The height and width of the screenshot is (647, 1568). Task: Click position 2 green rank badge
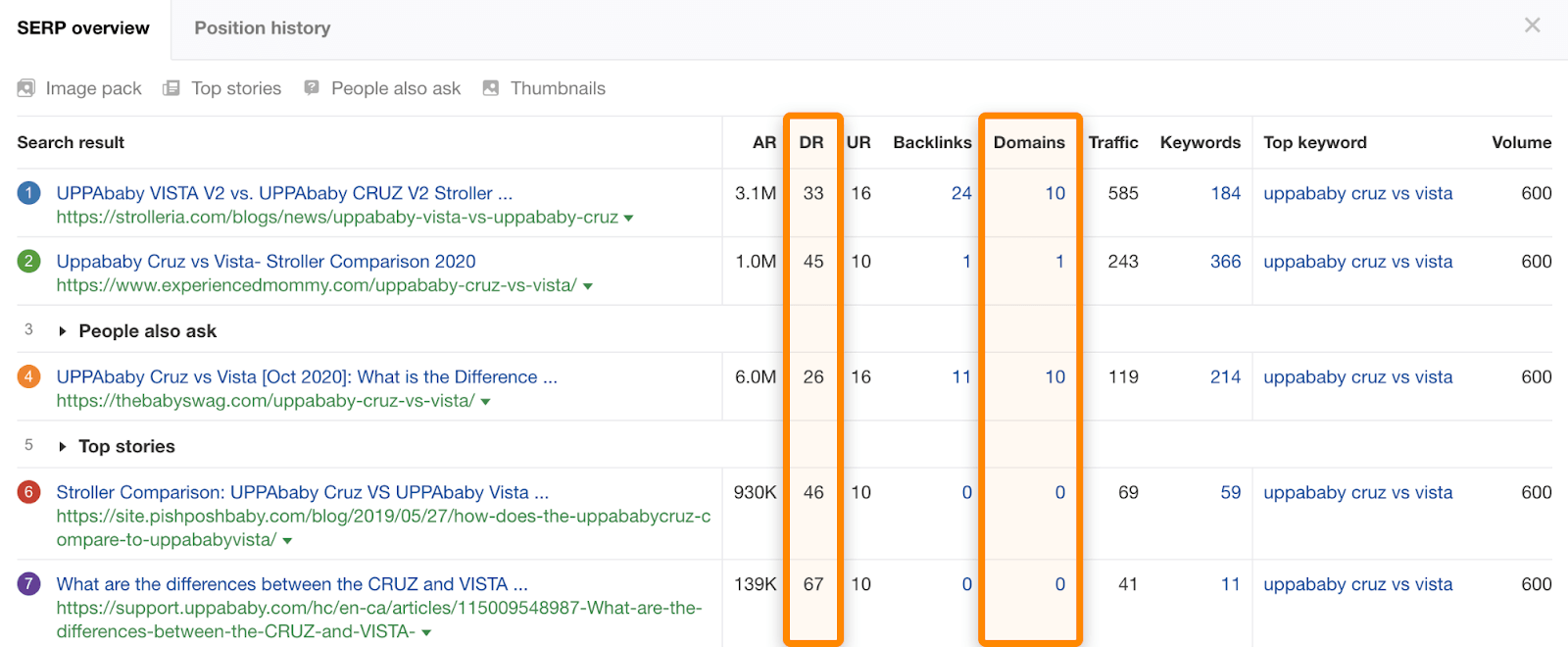click(29, 262)
